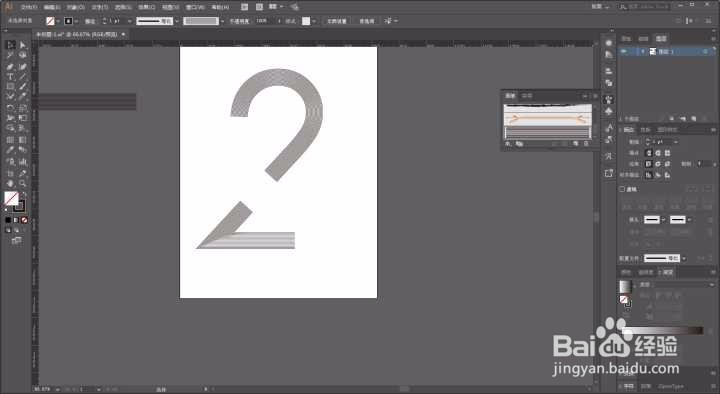Open the 窗口(W) menu

pos(195,7)
